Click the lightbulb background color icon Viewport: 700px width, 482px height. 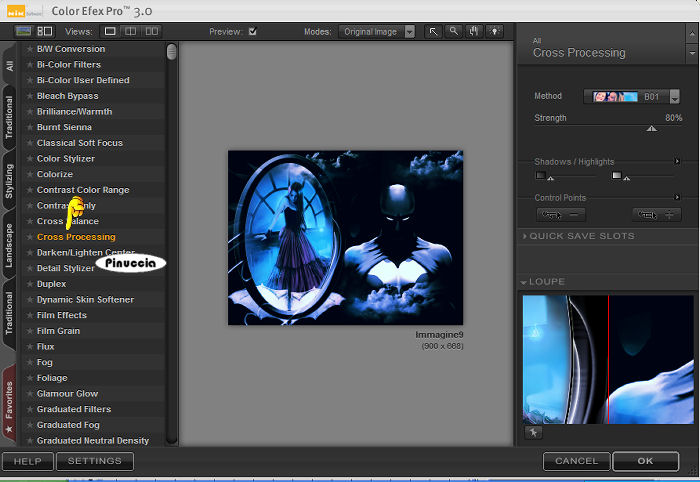click(x=493, y=32)
